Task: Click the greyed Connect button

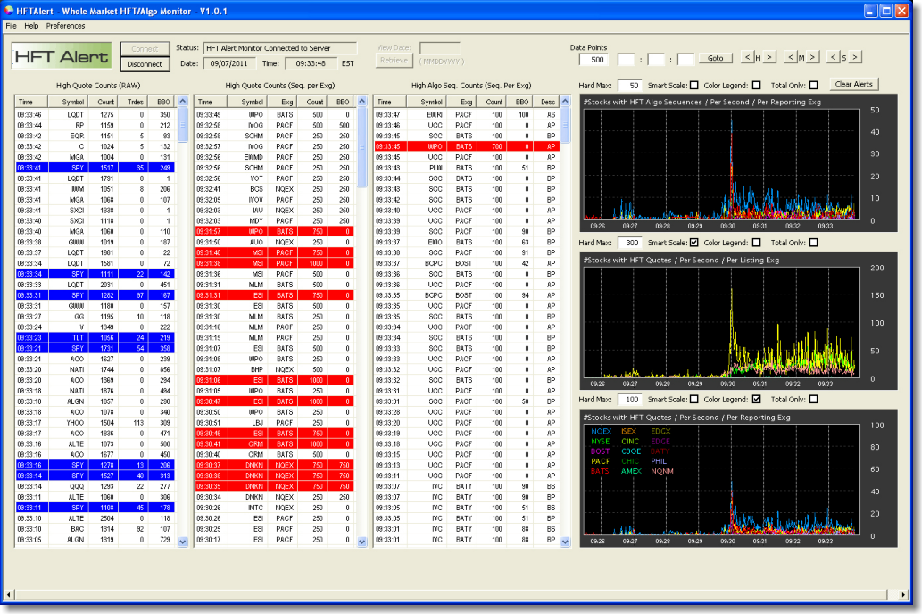Action: (x=145, y=49)
